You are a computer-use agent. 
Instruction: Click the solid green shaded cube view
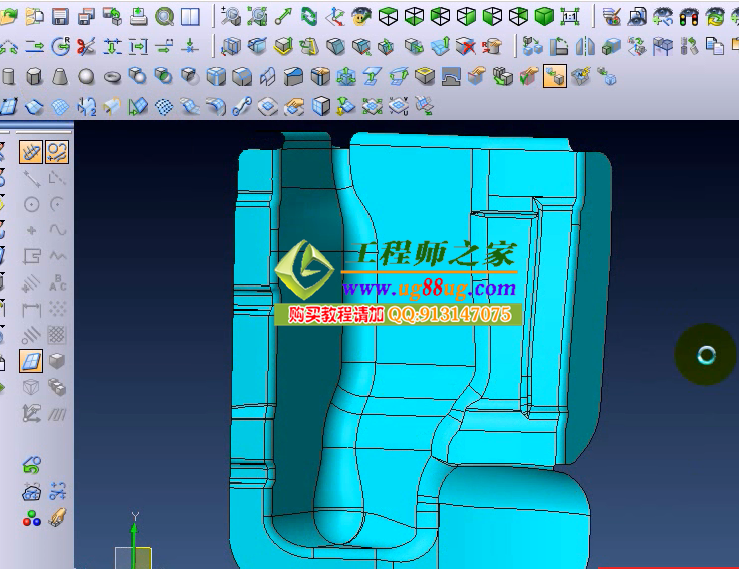tap(544, 16)
